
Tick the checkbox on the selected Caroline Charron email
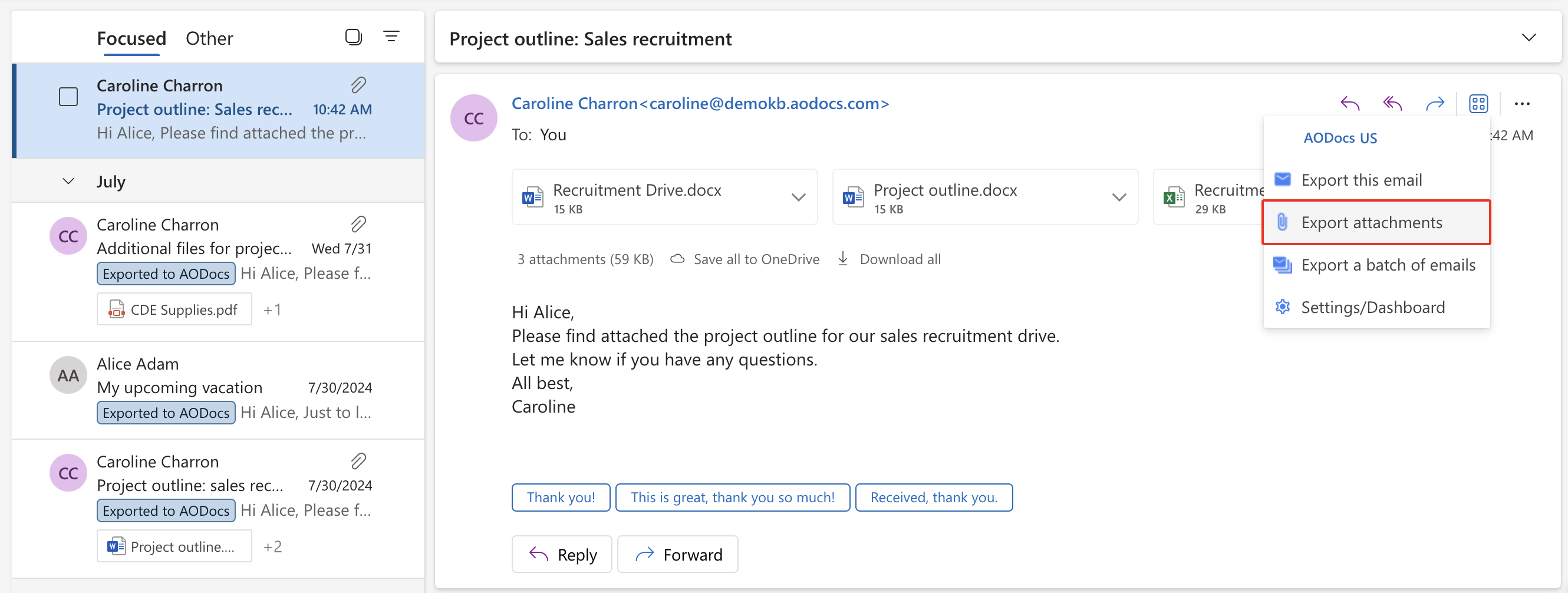click(68, 97)
